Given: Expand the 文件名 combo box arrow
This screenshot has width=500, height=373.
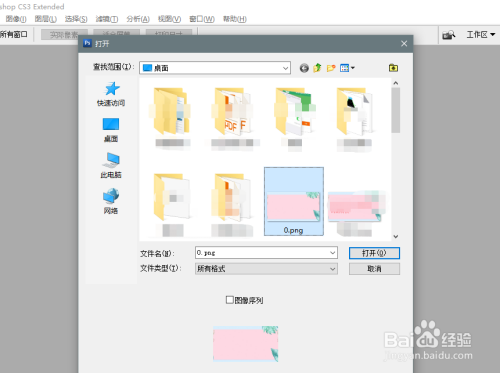Looking at the screenshot, I should (332, 253).
